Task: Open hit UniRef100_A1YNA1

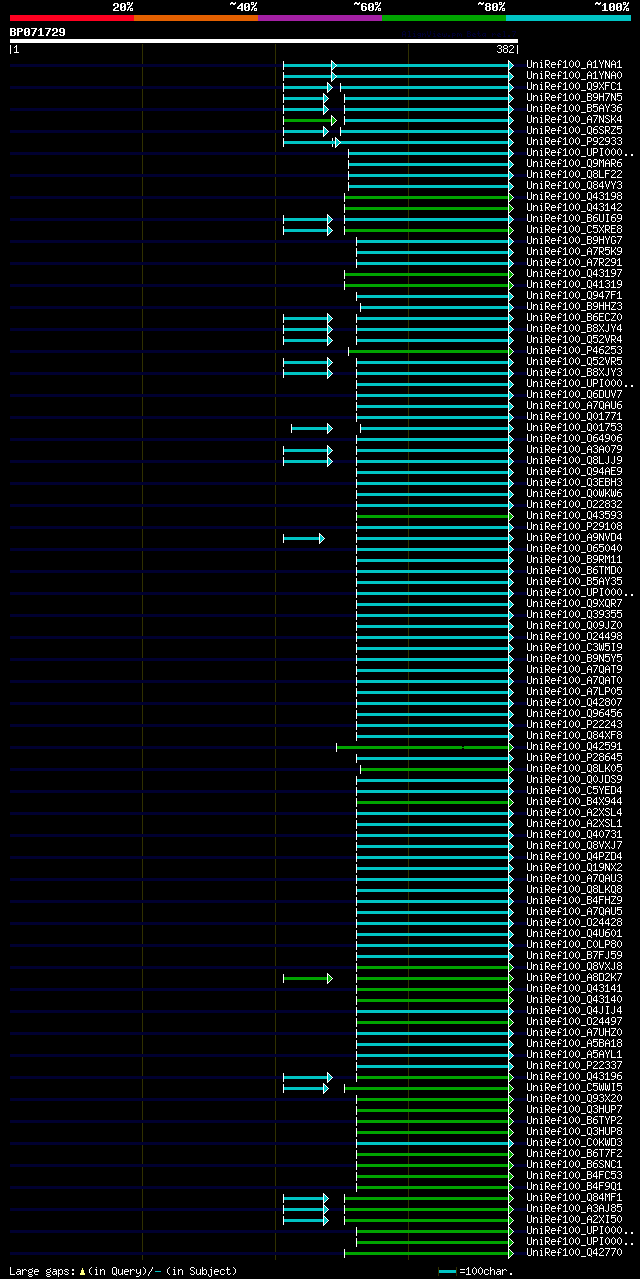Action: point(574,64)
